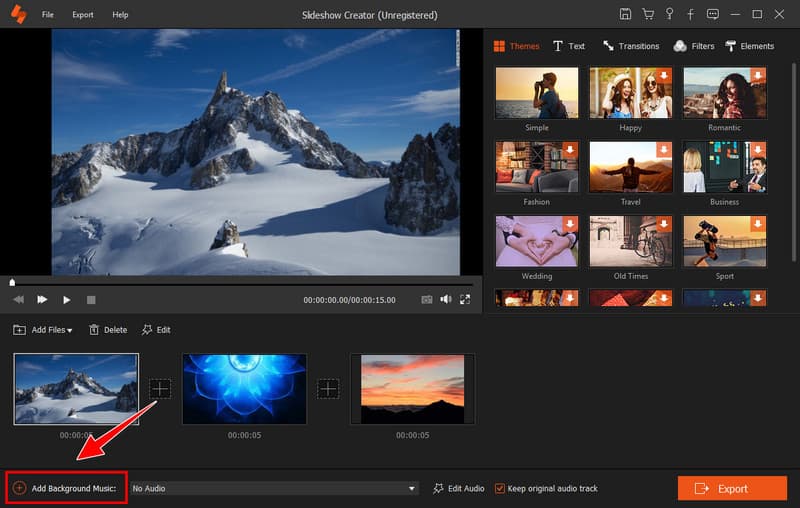Enter fullscreen preview mode
The image size is (800, 508).
(465, 299)
